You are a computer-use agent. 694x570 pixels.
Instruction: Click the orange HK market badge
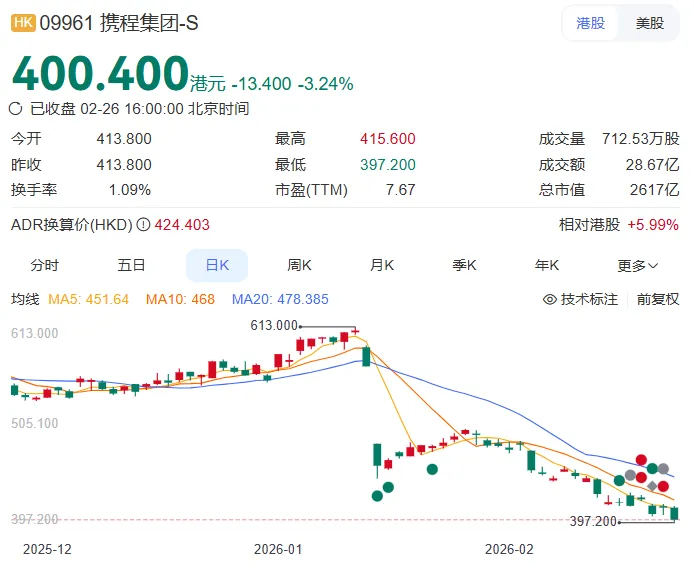[23, 23]
